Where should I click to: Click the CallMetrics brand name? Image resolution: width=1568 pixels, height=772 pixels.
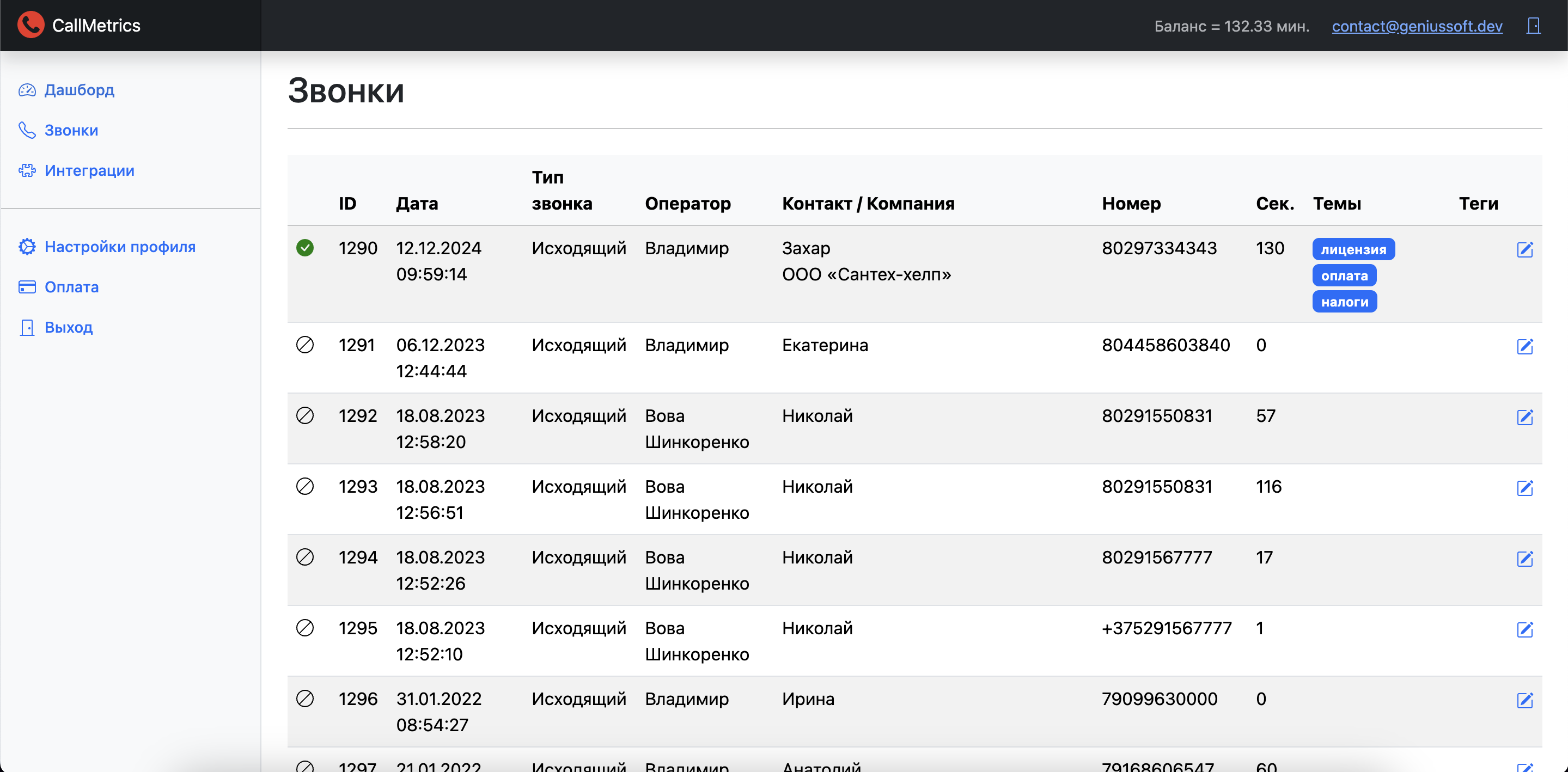[96, 26]
